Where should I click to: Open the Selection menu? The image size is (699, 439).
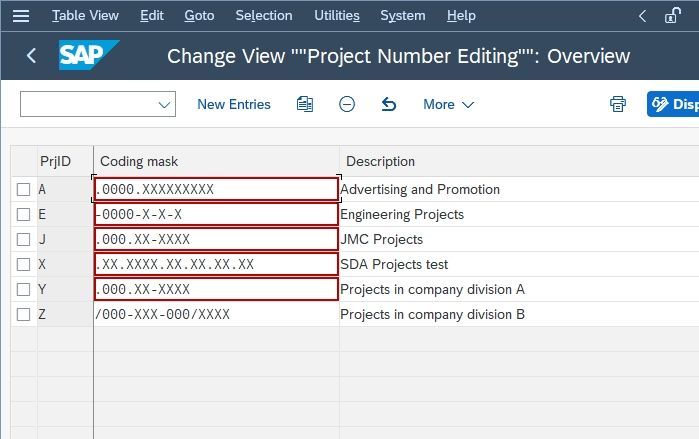(264, 16)
